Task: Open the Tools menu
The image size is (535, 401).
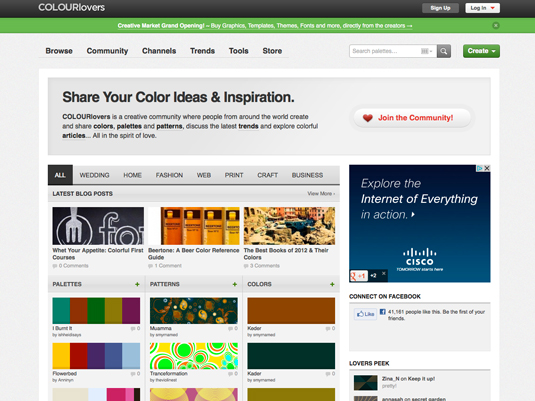Action: point(238,51)
